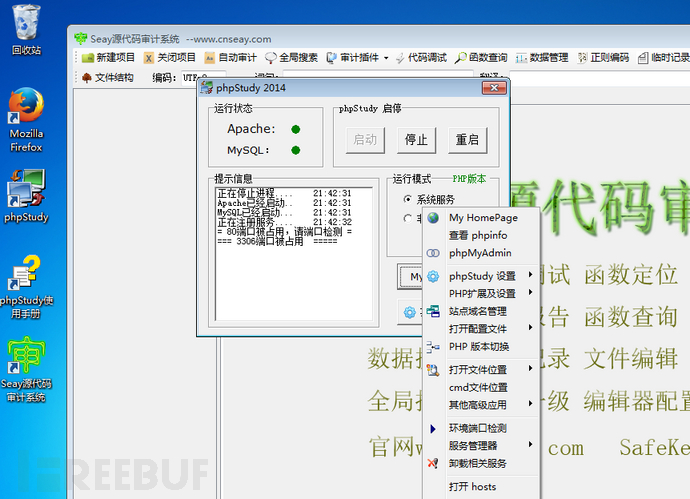Screen dimensions: 690x499
Task: Click 文件结构 icon in Seay
Action: point(87,78)
